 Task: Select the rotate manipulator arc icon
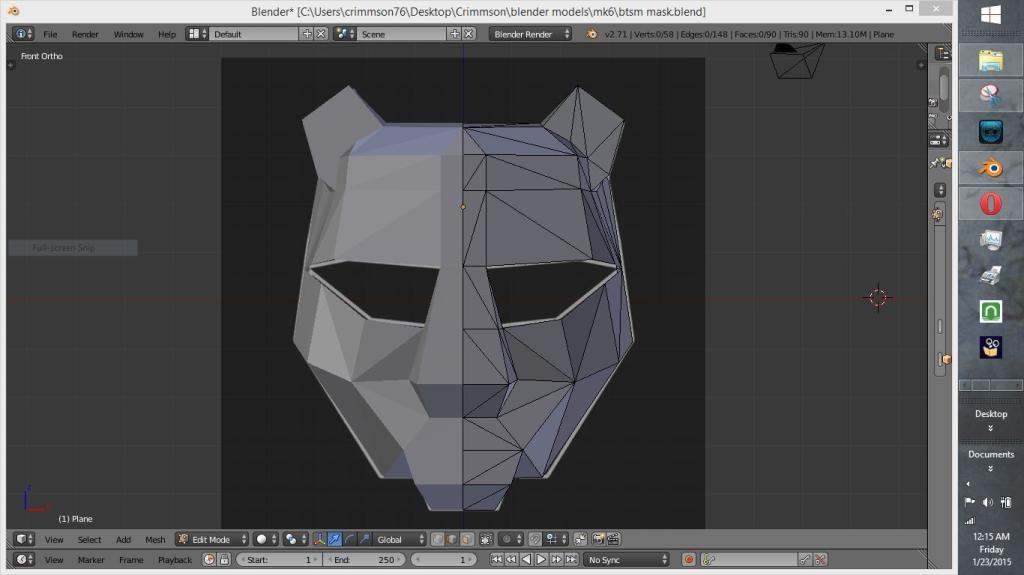click(x=349, y=539)
